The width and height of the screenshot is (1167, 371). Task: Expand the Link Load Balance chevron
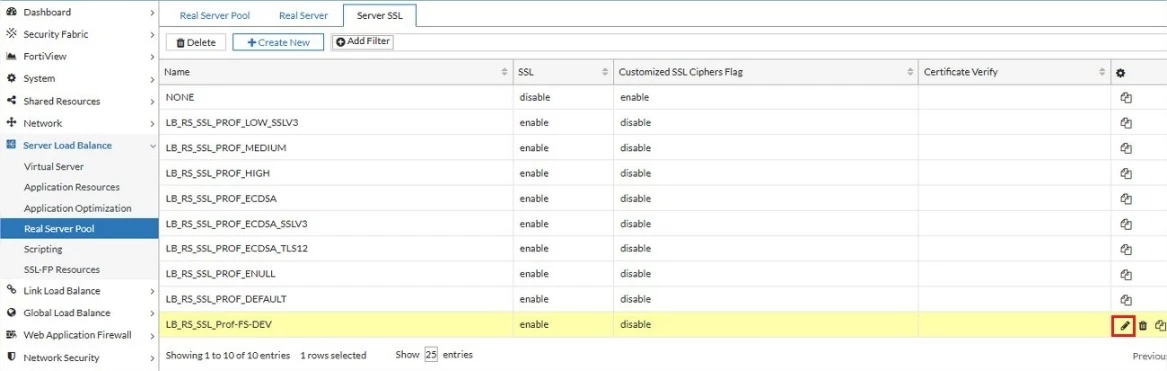pos(152,291)
